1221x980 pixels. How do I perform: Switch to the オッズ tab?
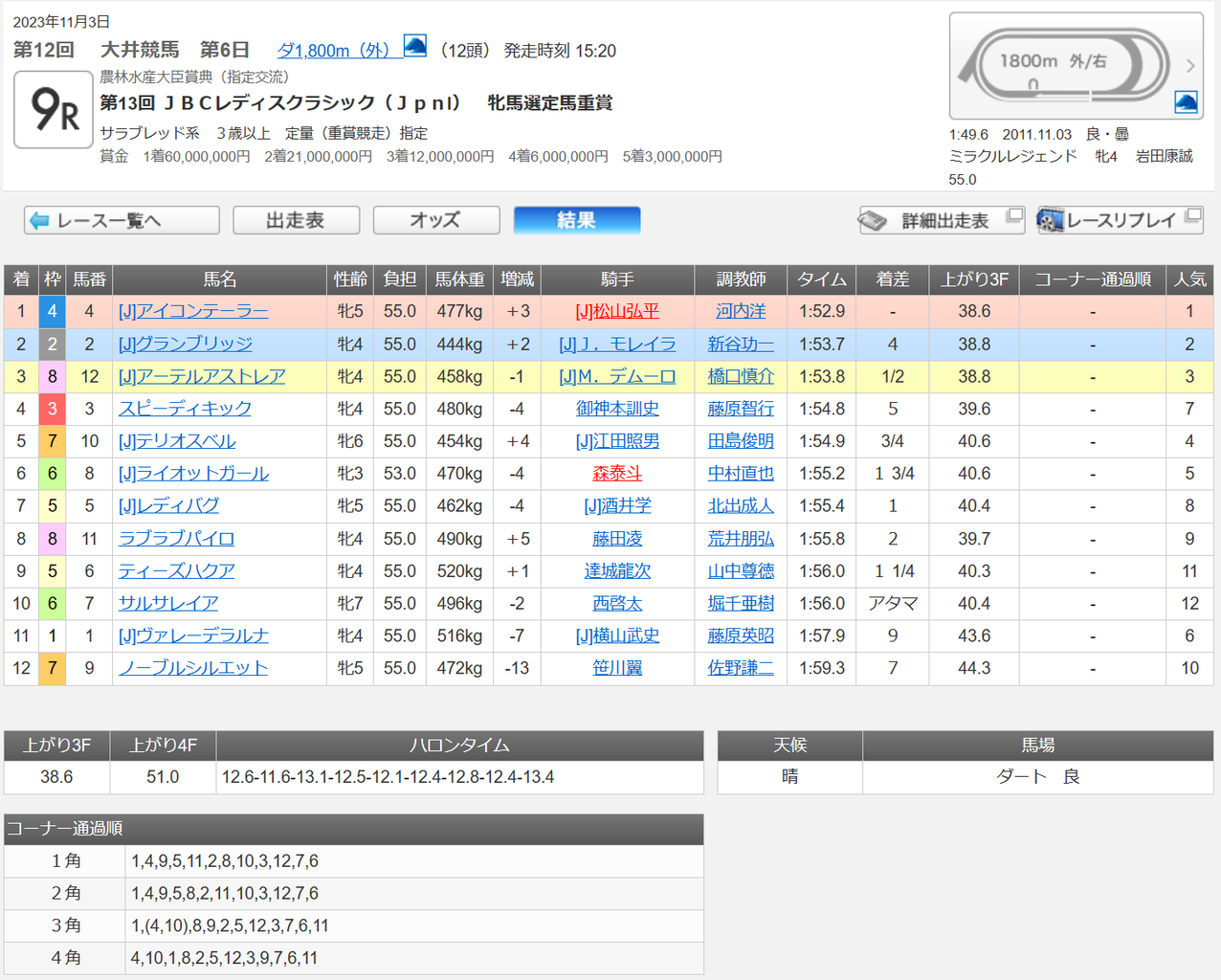tap(435, 220)
